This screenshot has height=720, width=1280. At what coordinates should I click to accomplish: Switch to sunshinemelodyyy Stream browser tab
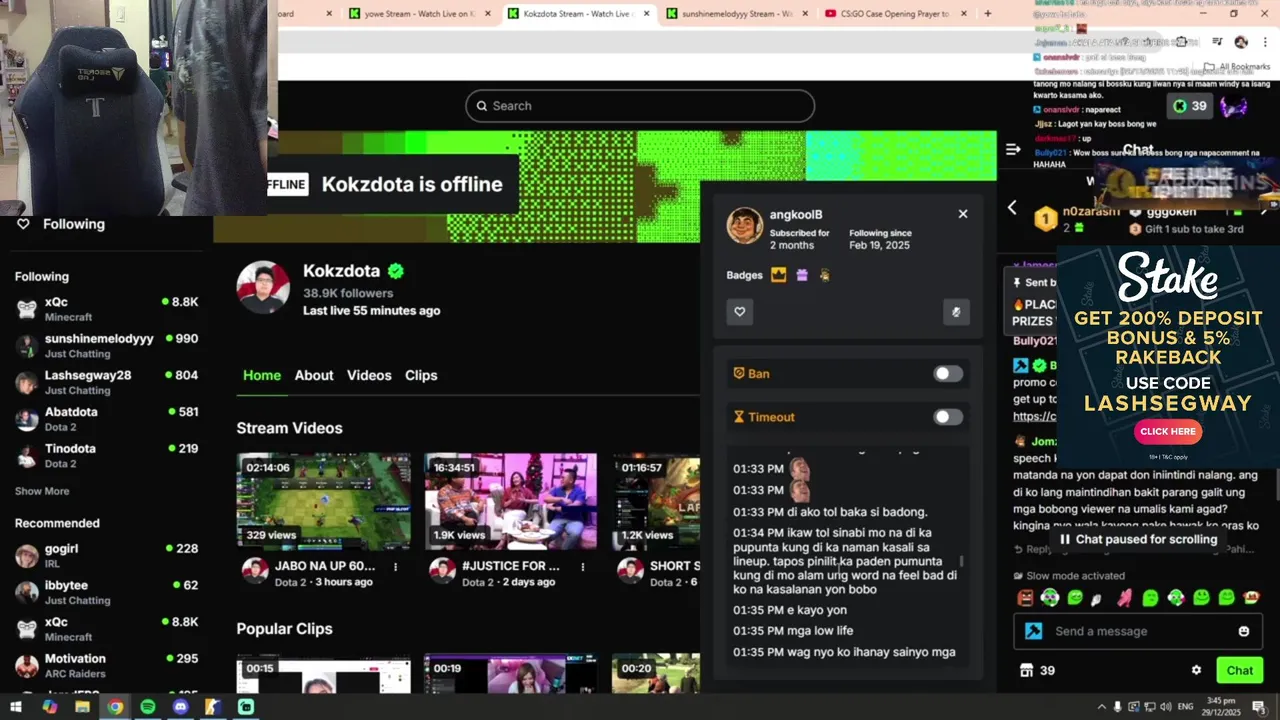(736, 14)
